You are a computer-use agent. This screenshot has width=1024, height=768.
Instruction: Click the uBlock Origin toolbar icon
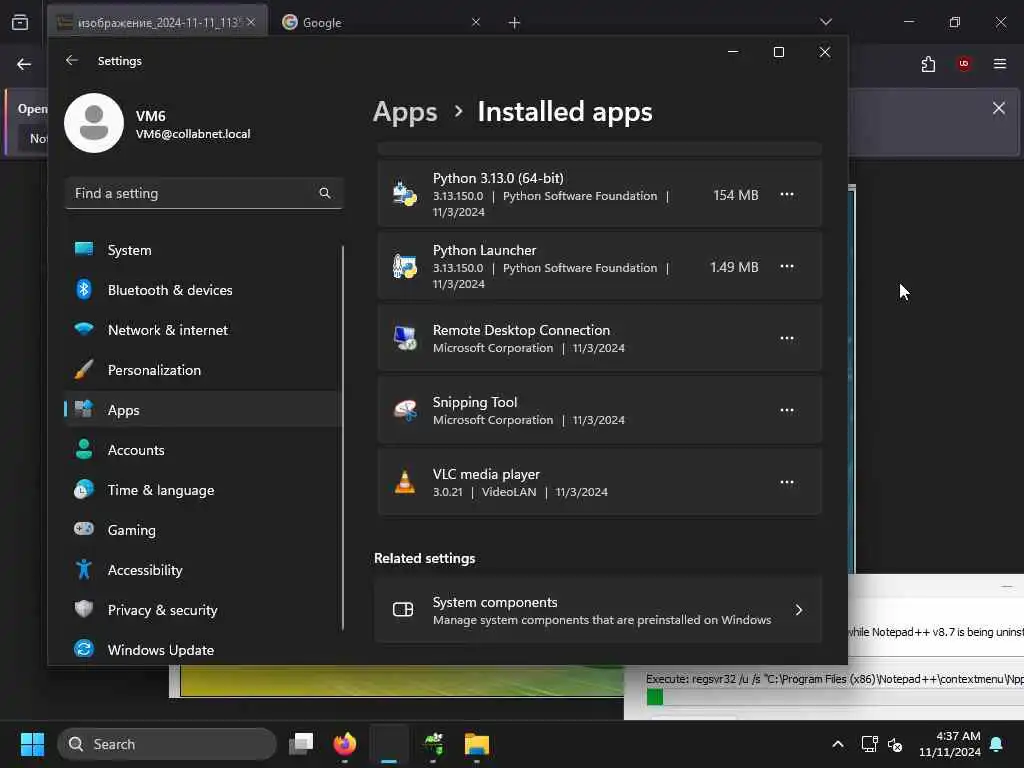pyautogui.click(x=964, y=63)
